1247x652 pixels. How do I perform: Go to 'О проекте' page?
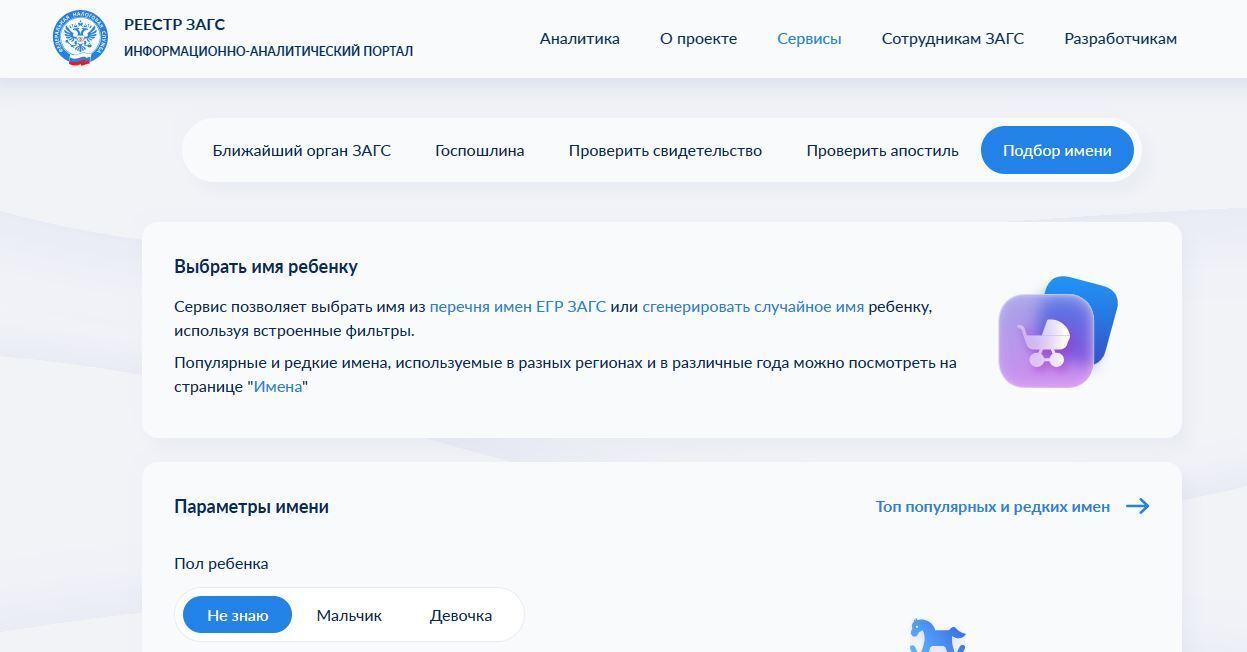click(x=698, y=39)
